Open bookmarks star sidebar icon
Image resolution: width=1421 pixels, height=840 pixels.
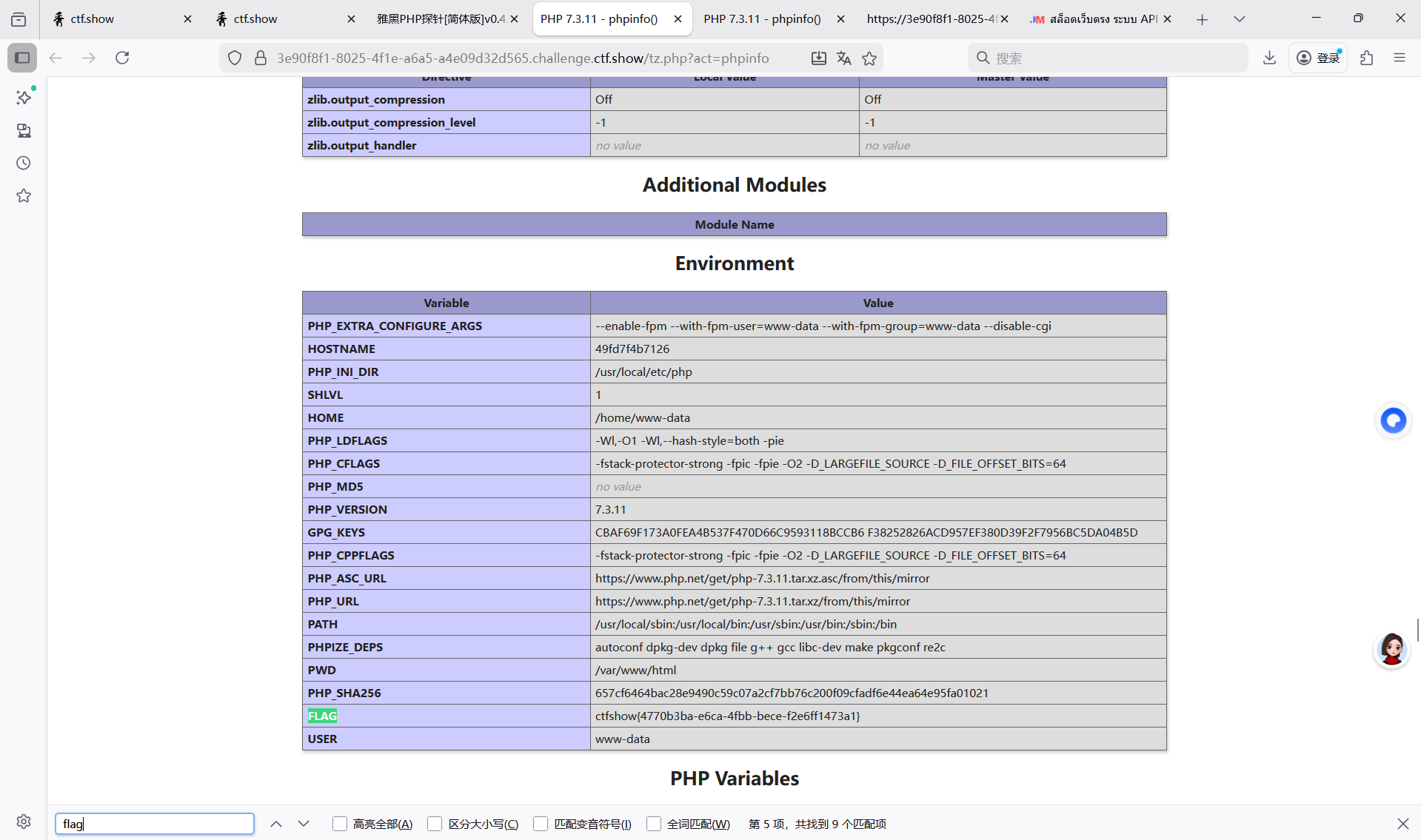(24, 195)
